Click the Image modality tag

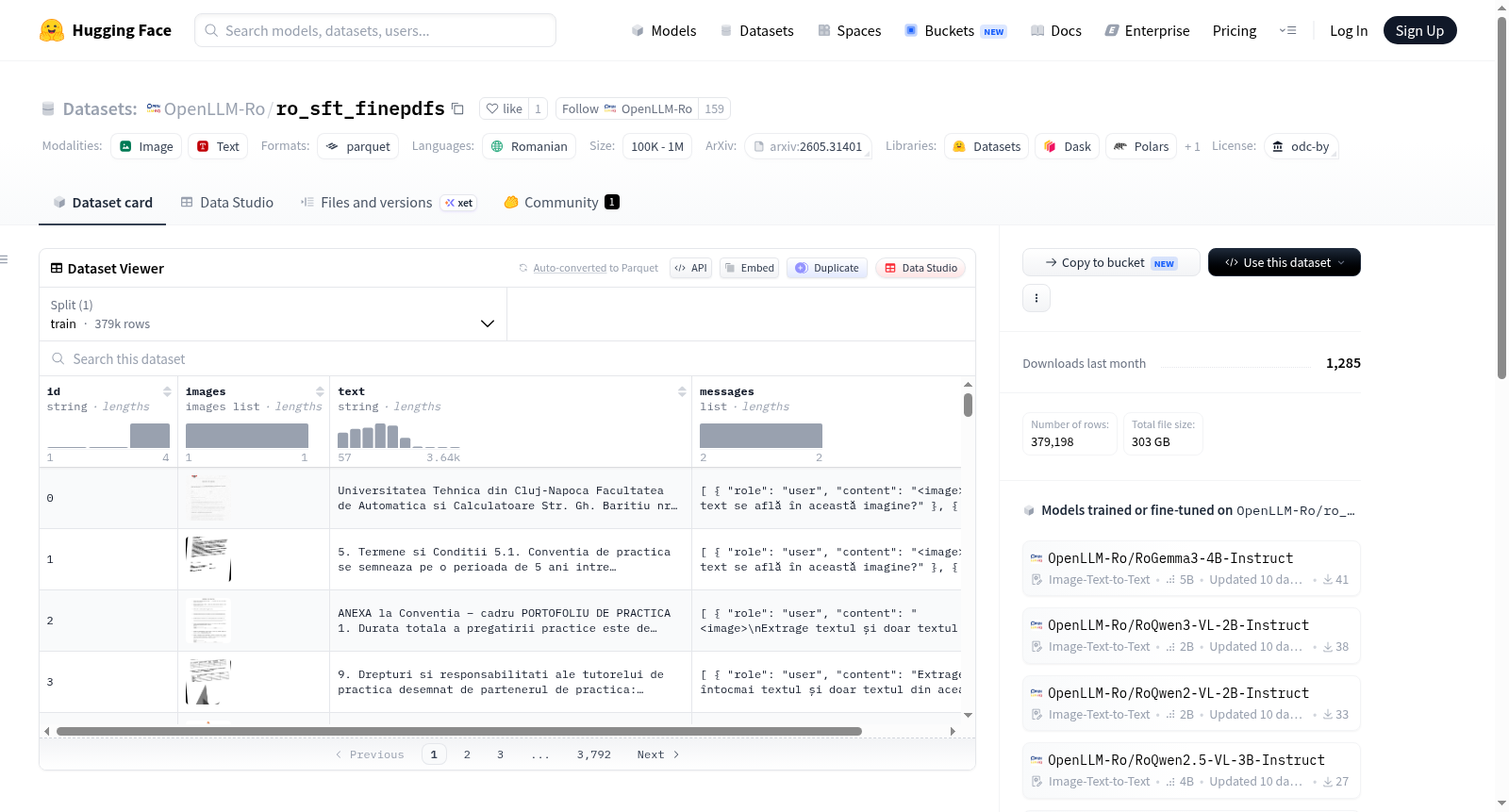pos(146,146)
